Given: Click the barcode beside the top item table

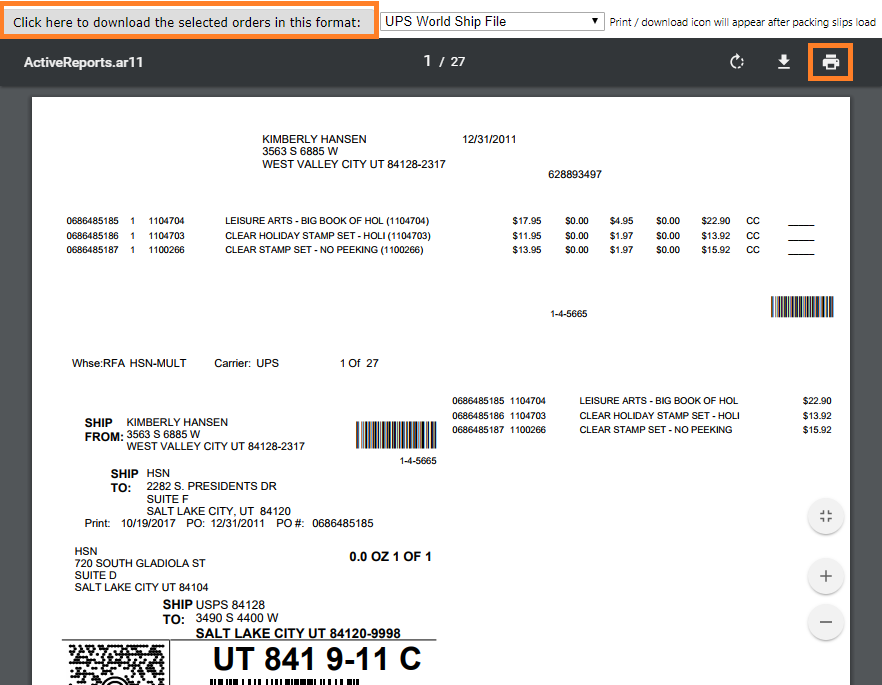Looking at the screenshot, I should tap(802, 307).
